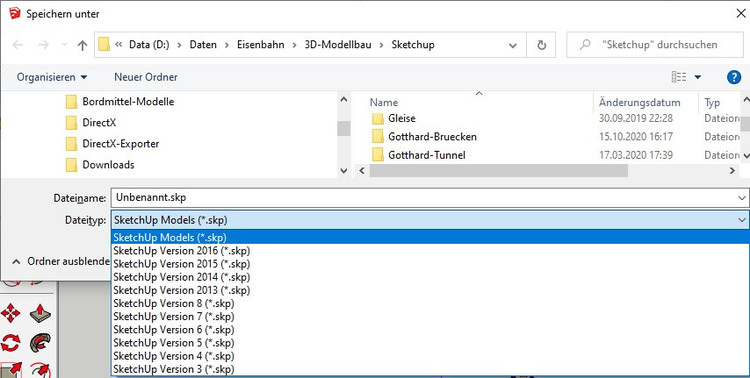750x378 pixels.
Task: Click the Gotthard-Bruecken folder icon
Action: coord(377,137)
